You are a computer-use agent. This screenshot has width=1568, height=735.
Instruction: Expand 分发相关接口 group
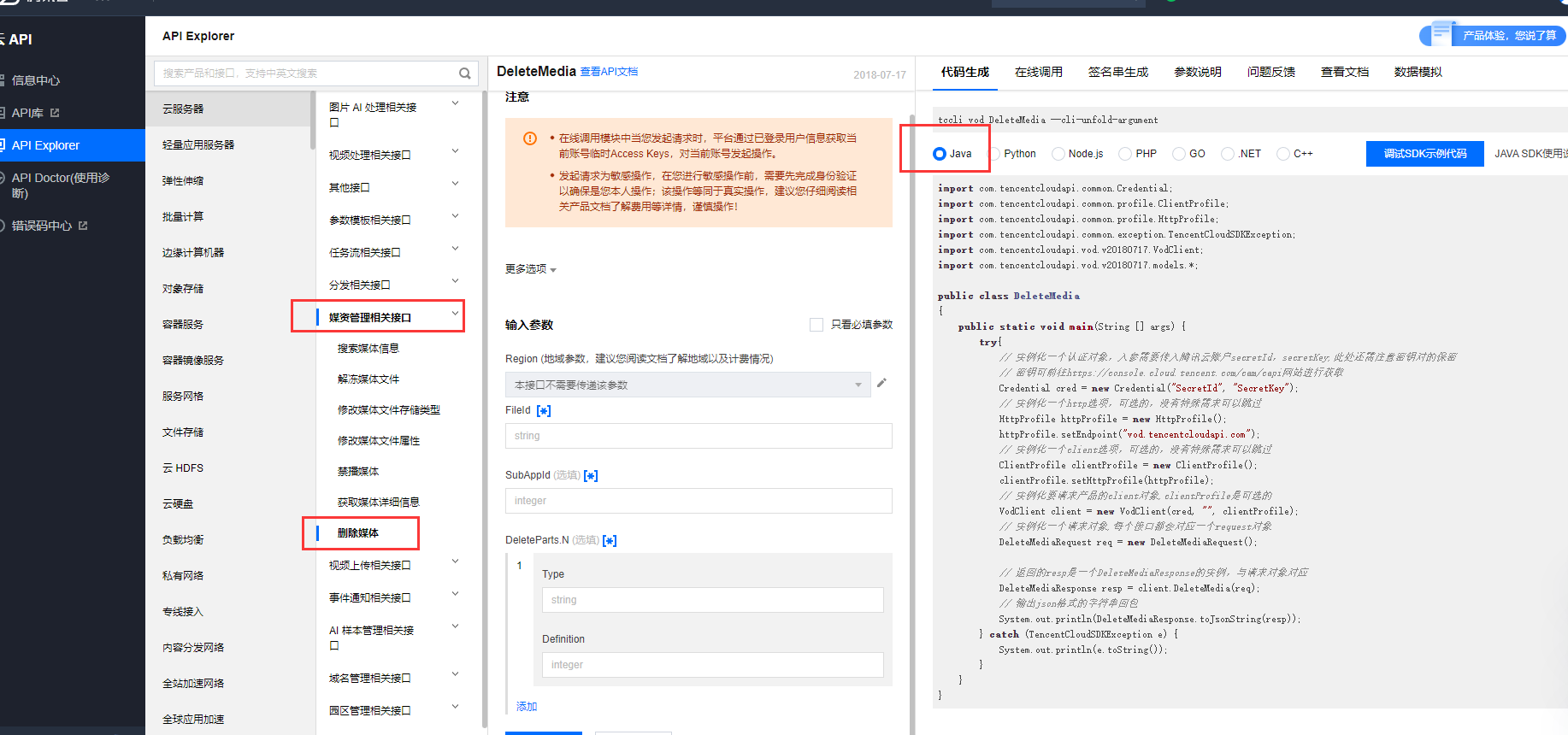[455, 281]
